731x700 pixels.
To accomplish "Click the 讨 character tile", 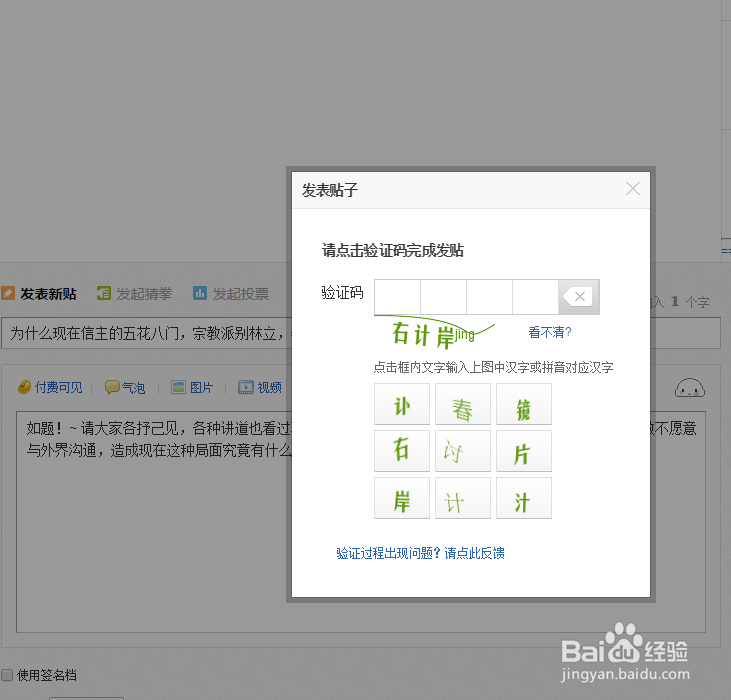I will pos(463,451).
